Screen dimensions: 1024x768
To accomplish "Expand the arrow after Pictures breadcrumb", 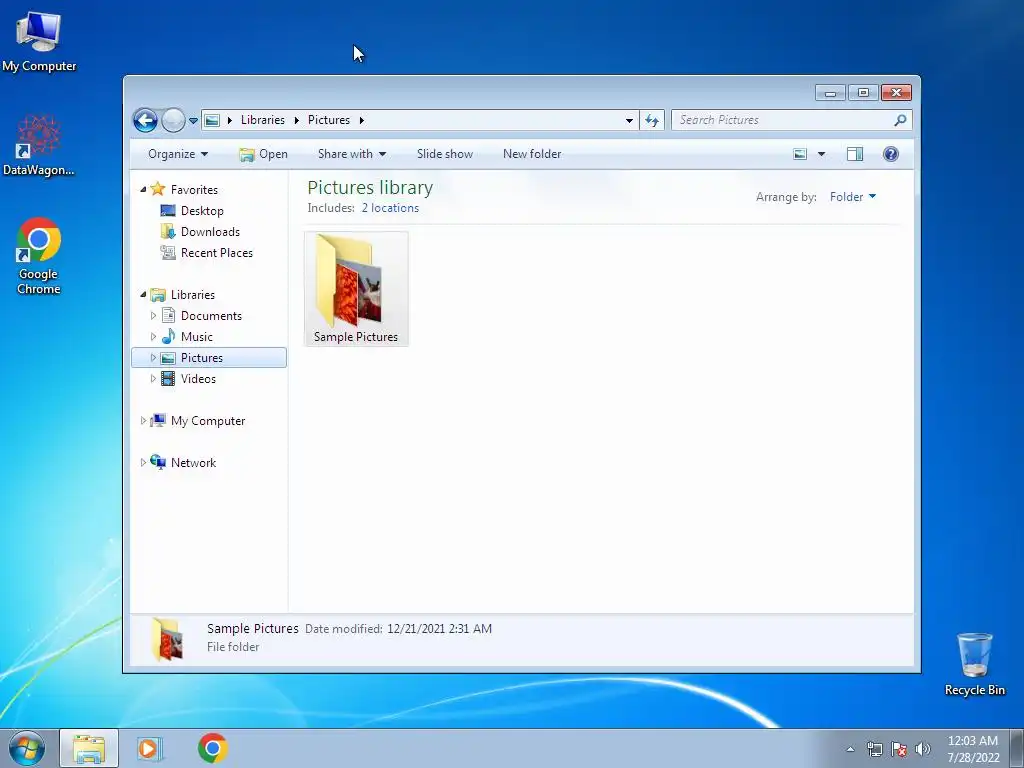I will [362, 120].
